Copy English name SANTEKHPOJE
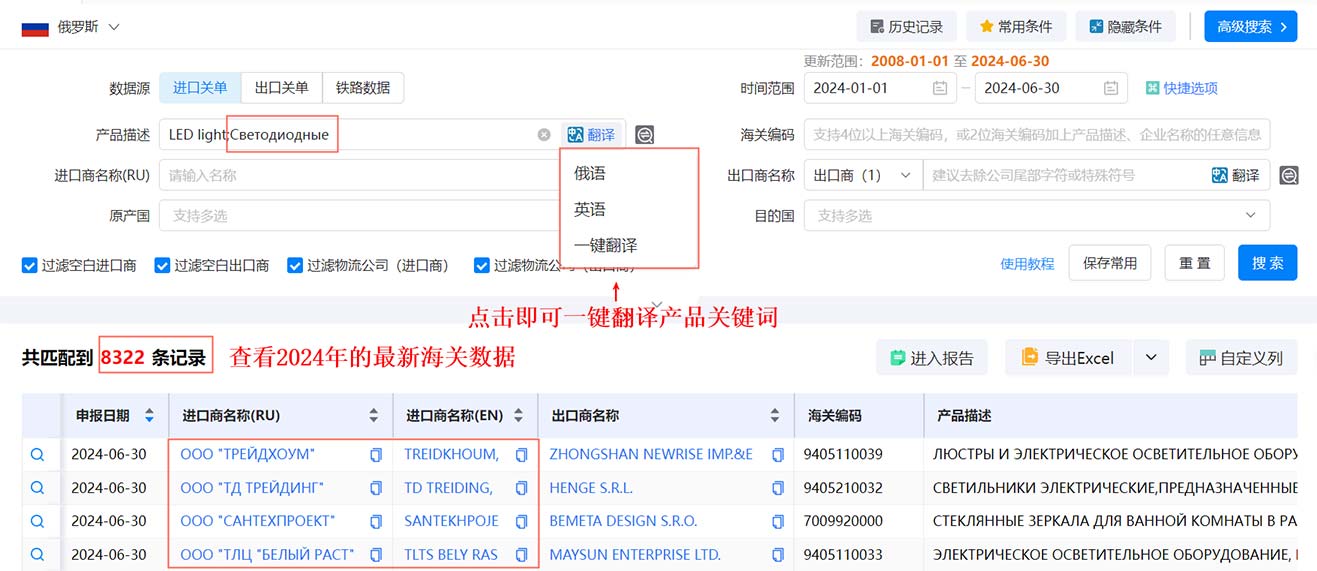Image resolution: width=1317 pixels, height=571 pixels. 521,521
